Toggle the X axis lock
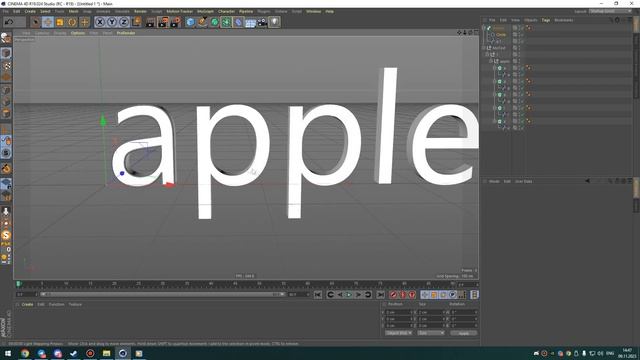The height and width of the screenshot is (360, 640). click(100, 22)
